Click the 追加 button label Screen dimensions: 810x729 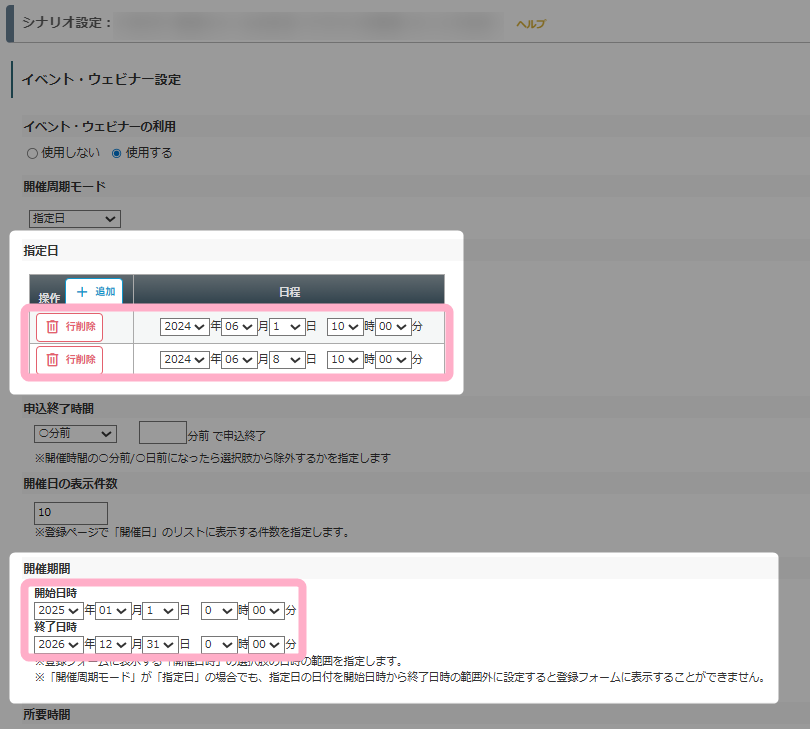(x=105, y=292)
